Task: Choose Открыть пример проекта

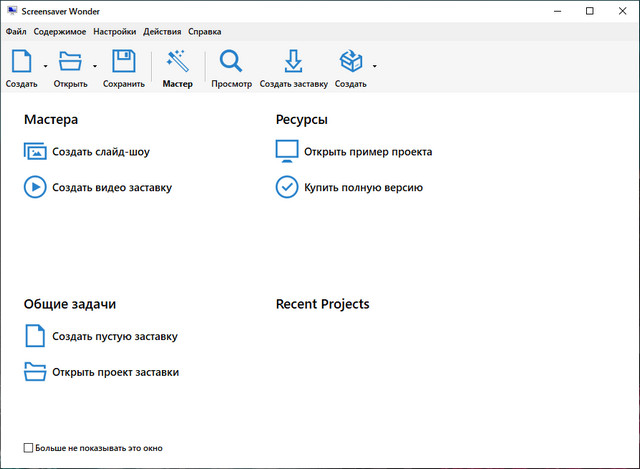Action: pos(367,152)
